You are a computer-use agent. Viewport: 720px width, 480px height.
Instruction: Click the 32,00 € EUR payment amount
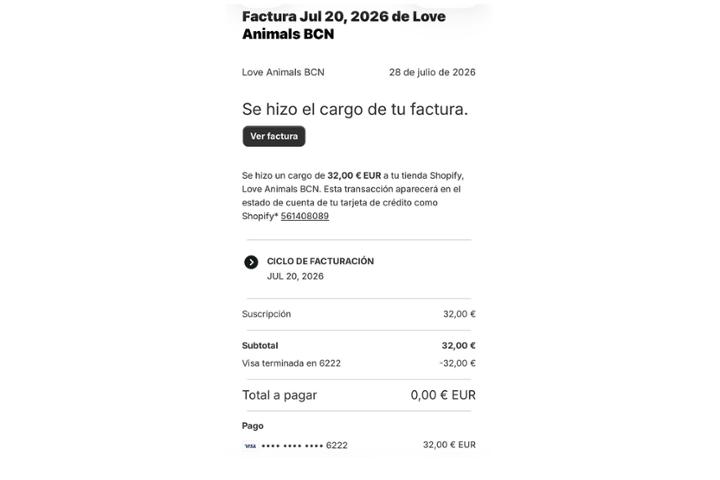point(449,445)
